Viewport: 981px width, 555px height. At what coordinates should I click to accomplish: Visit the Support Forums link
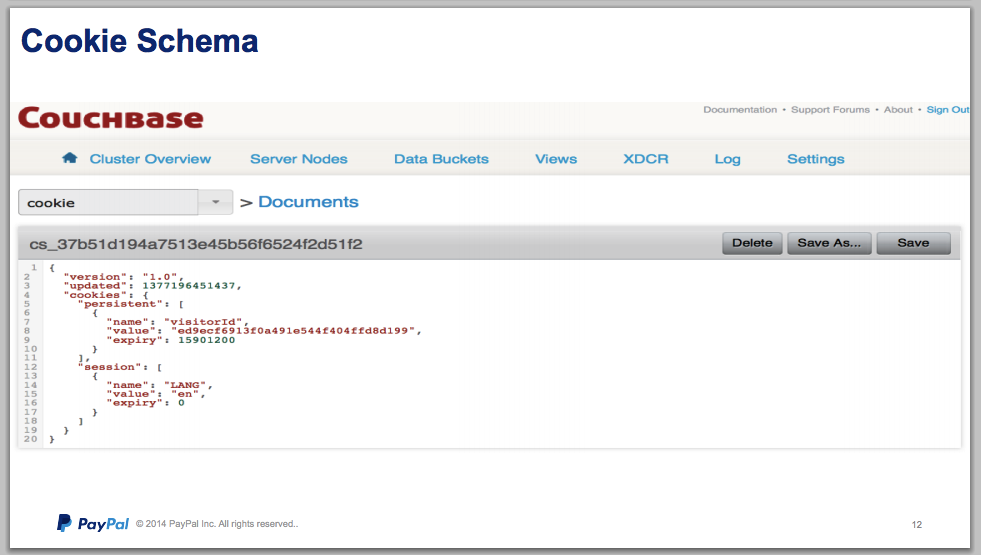pos(830,110)
